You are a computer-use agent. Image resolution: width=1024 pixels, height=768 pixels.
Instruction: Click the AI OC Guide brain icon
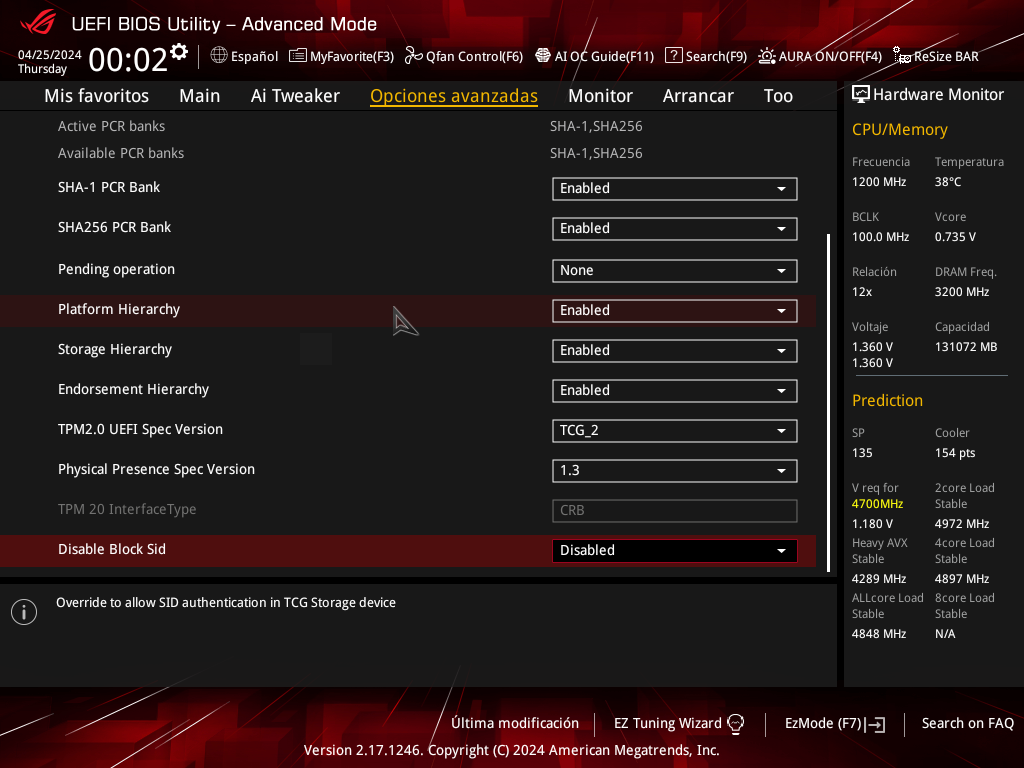543,56
